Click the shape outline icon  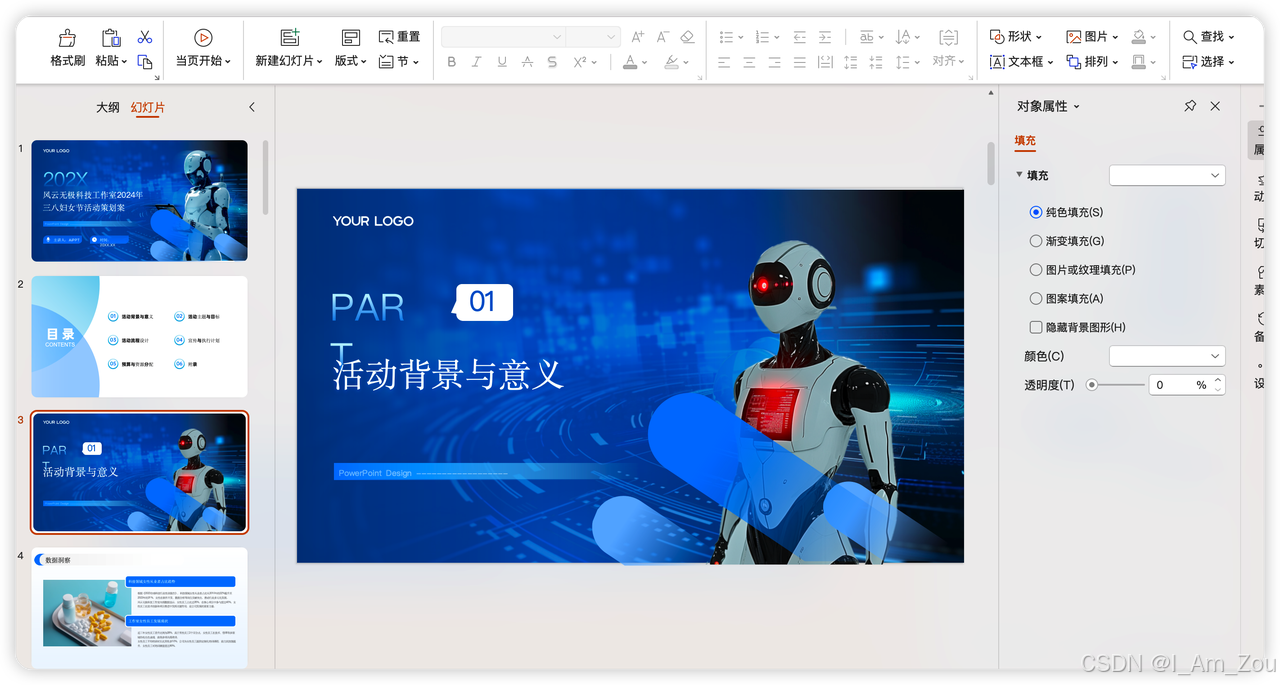tap(1139, 62)
